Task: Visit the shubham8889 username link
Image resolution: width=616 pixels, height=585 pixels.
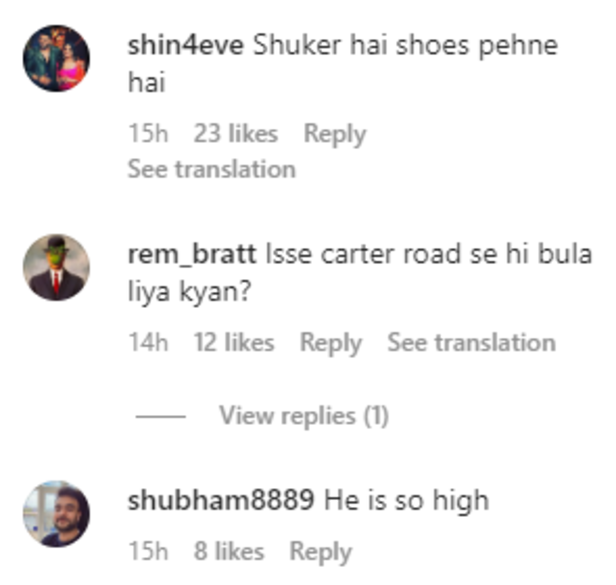Action: click(221, 500)
